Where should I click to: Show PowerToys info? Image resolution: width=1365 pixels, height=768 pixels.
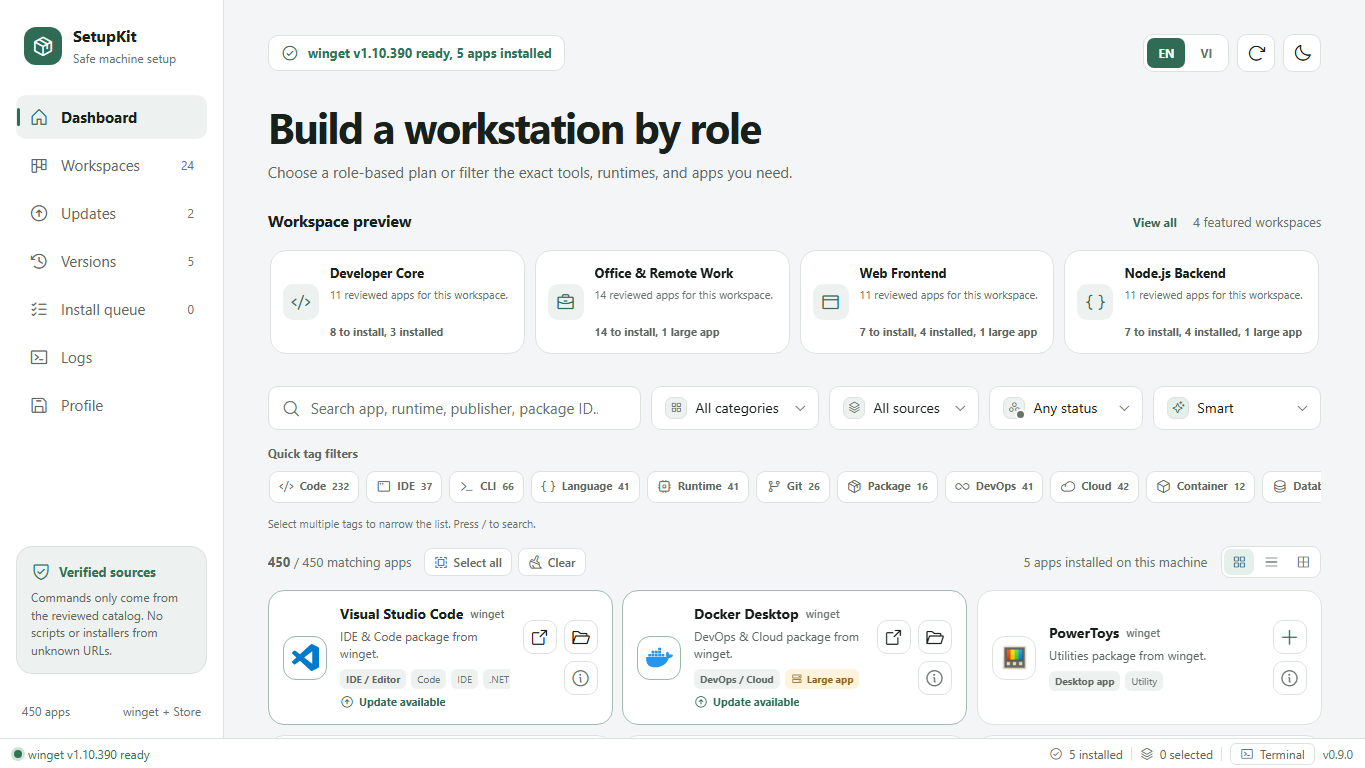pos(1289,678)
